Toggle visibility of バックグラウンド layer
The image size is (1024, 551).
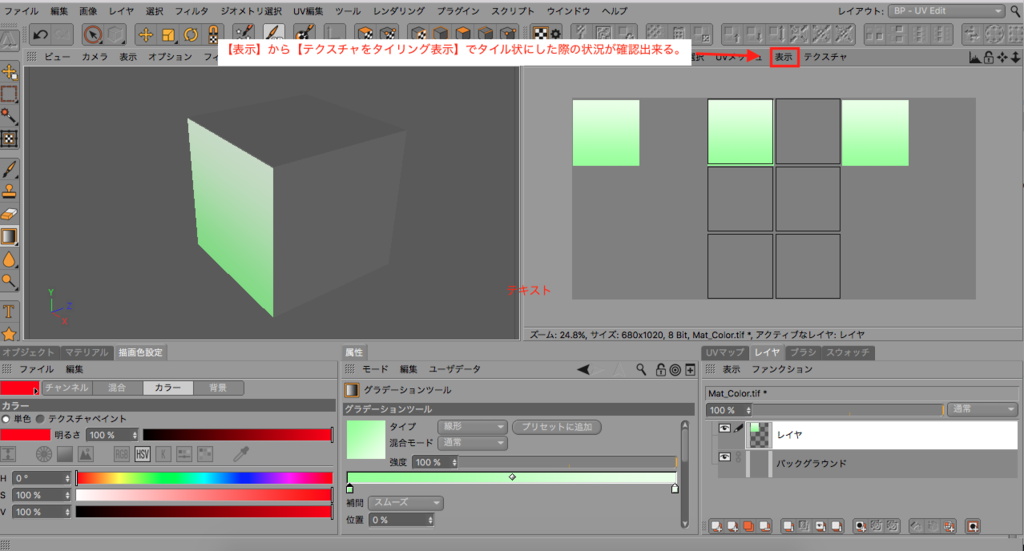[x=724, y=457]
